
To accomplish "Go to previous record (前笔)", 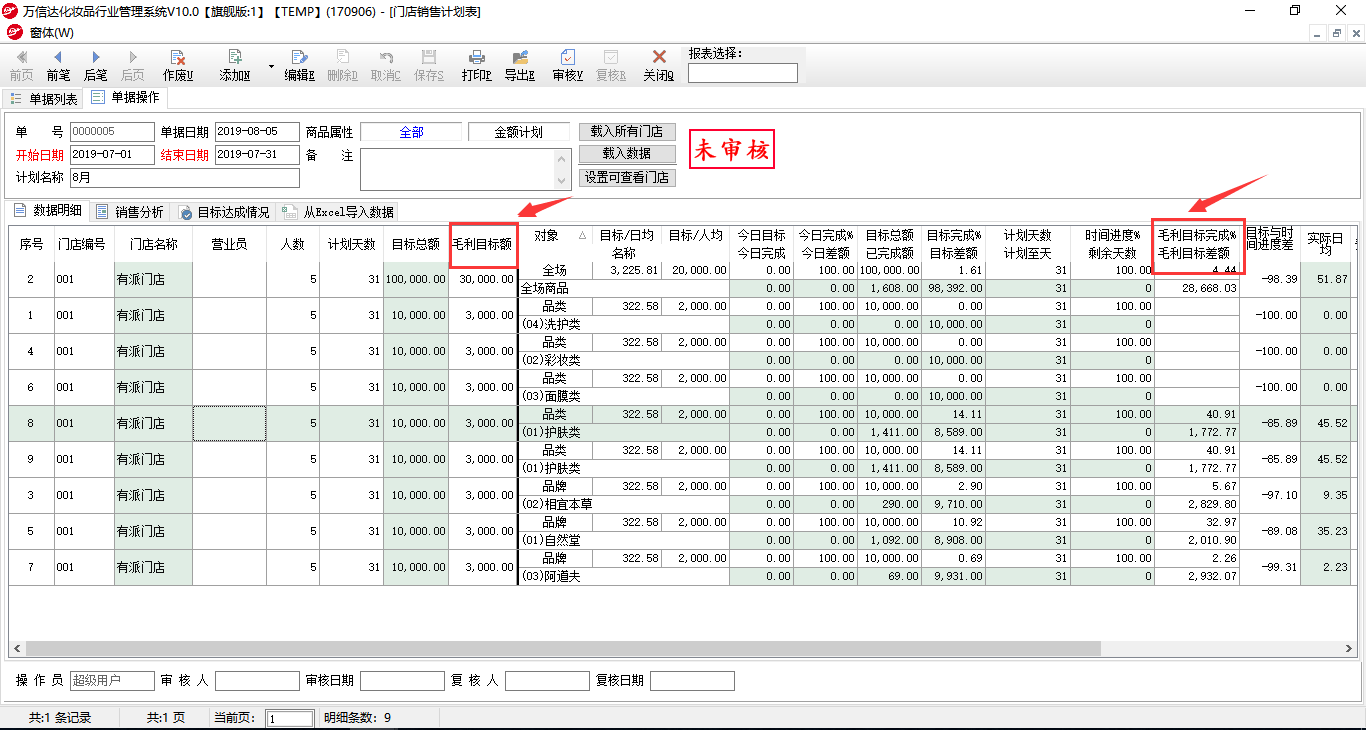I will point(58,65).
